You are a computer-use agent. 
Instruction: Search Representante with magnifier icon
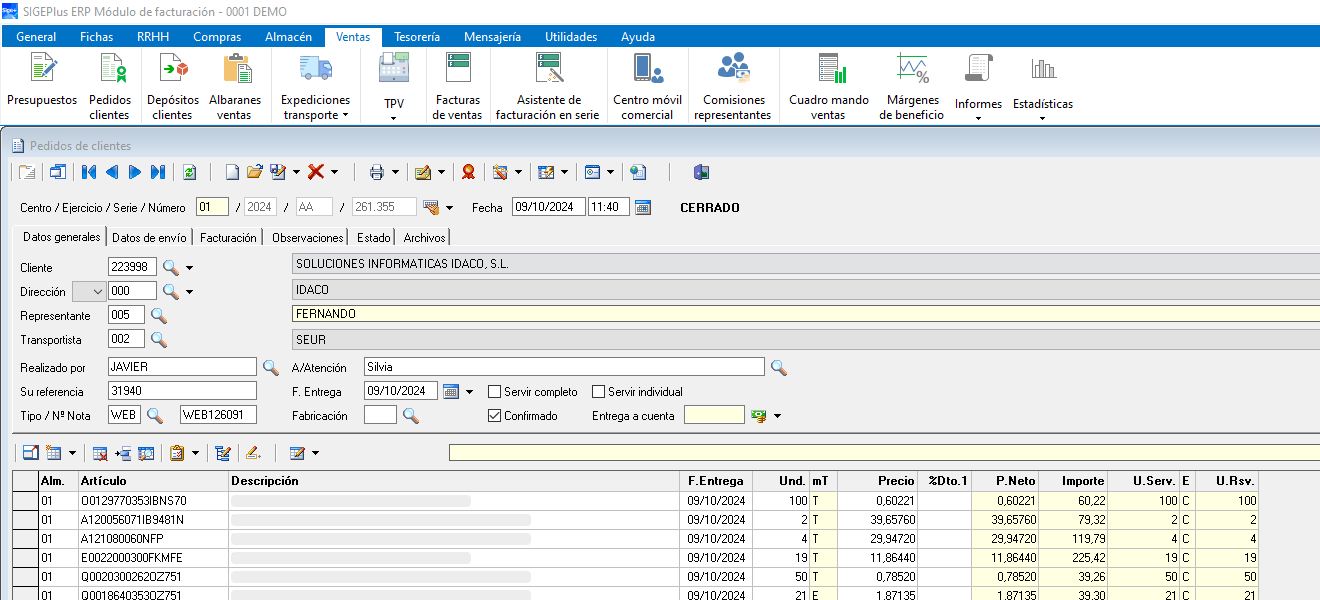[x=158, y=316]
